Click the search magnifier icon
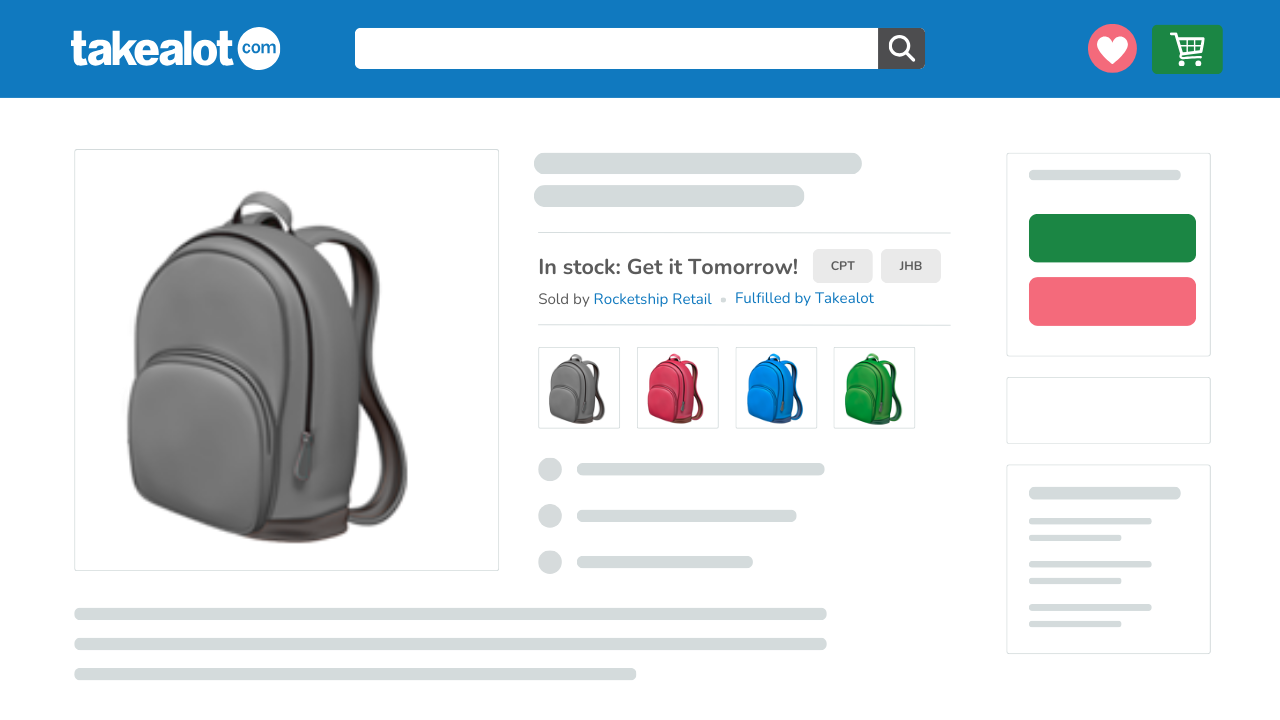 click(902, 49)
